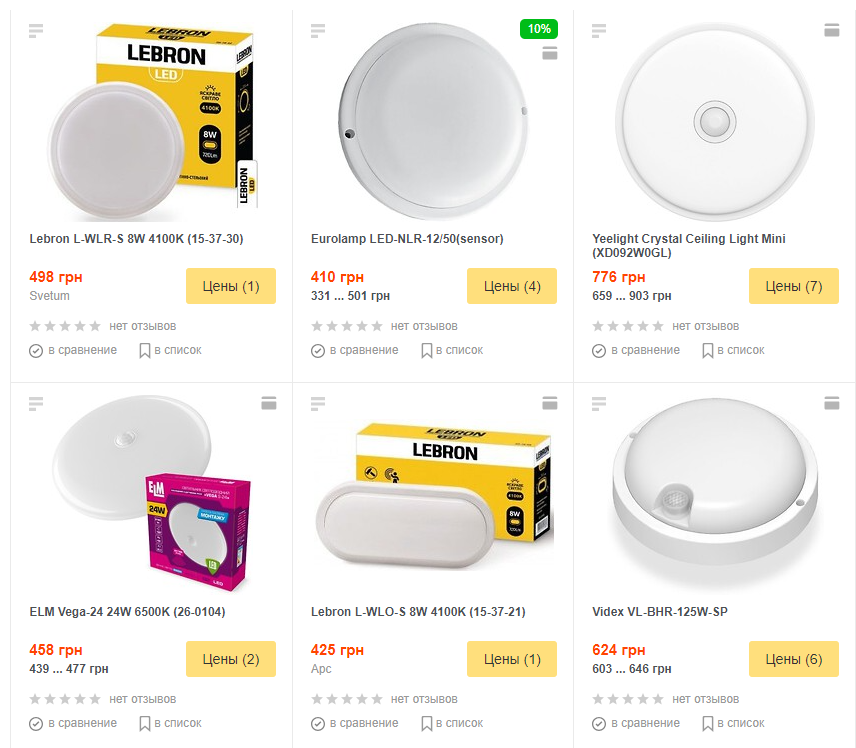Click the 10% discount badge on Eurolamp

[x=538, y=29]
